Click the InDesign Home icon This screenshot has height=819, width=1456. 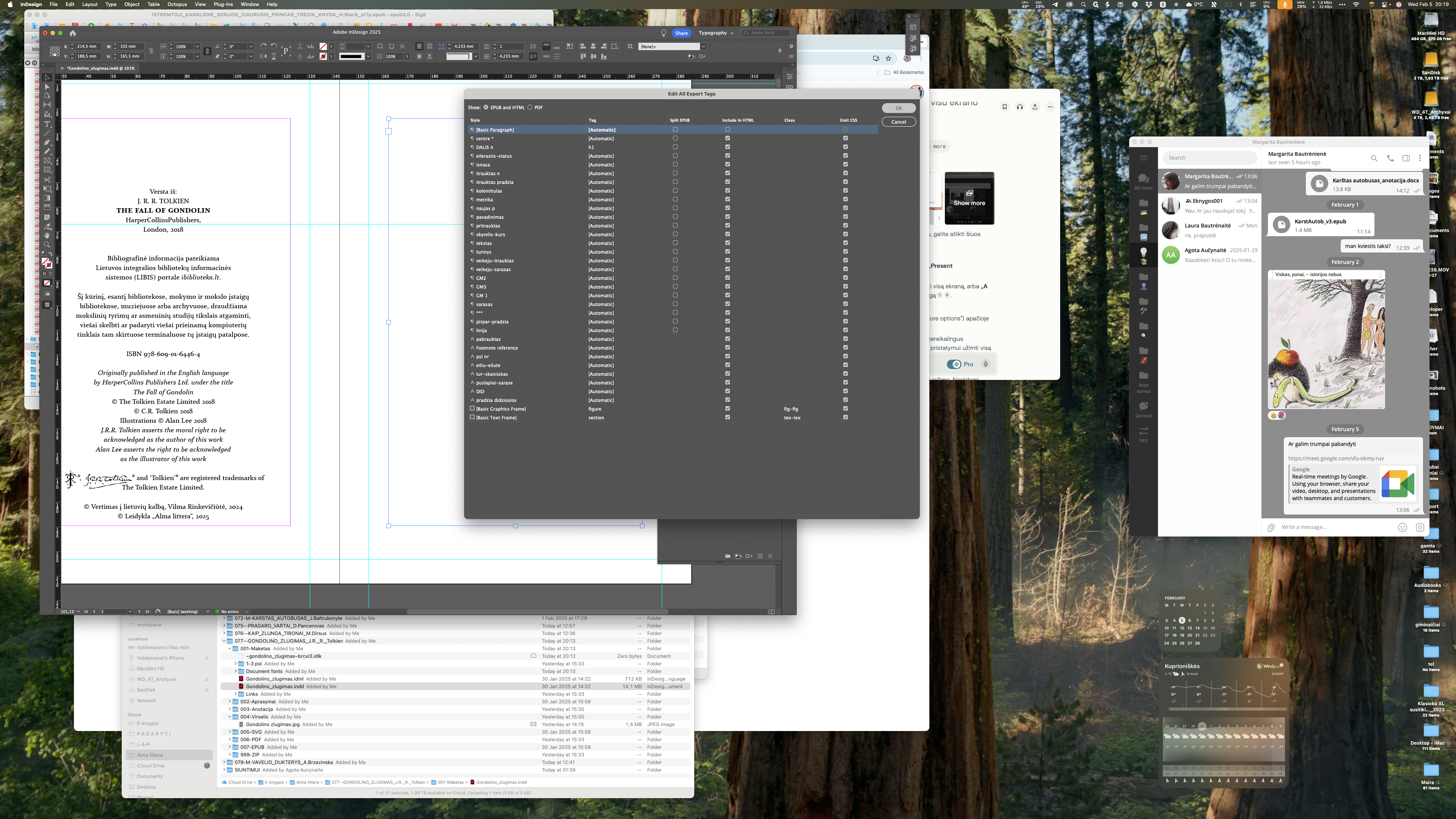coord(72,33)
